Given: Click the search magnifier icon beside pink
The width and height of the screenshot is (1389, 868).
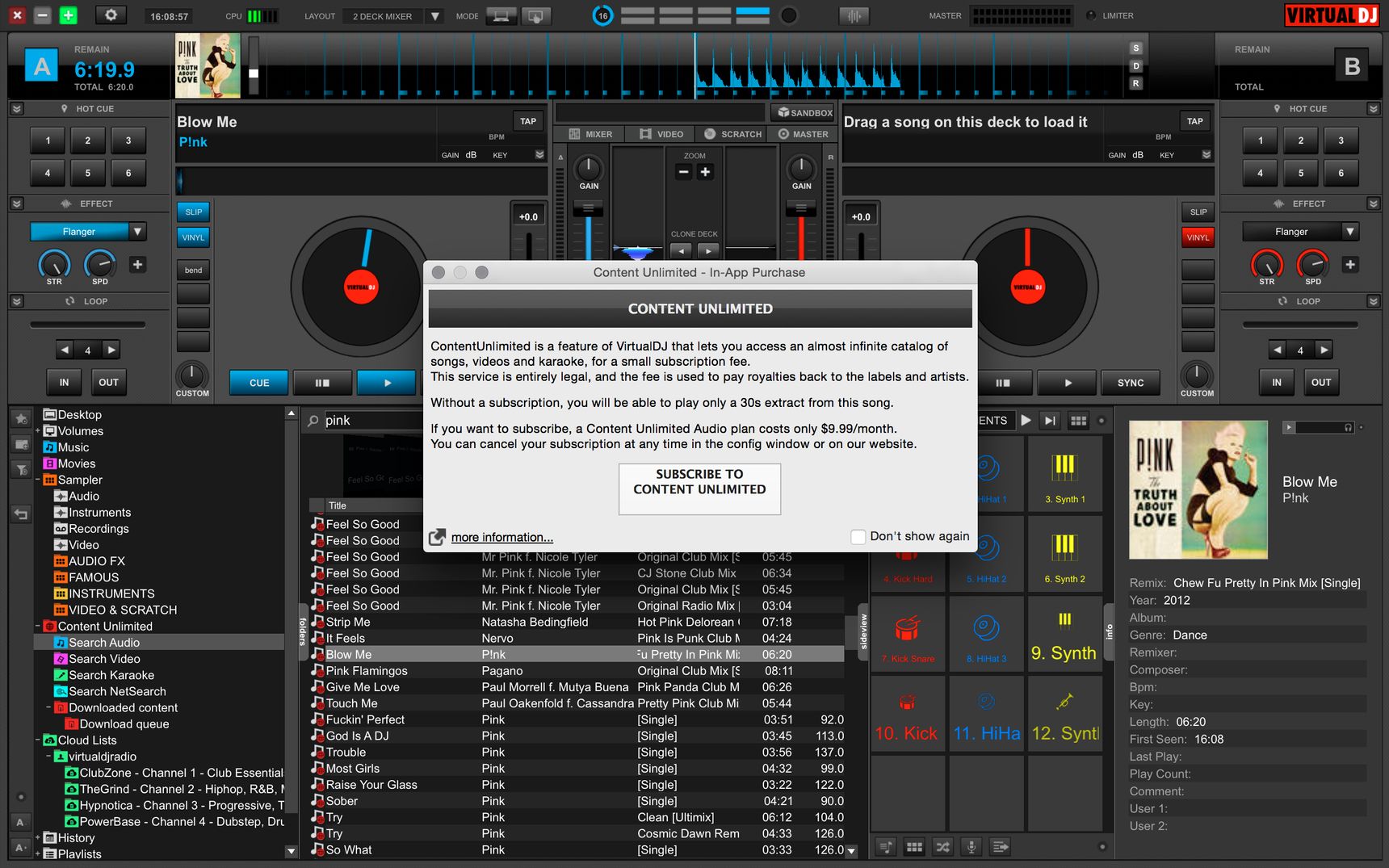Looking at the screenshot, I should (313, 421).
